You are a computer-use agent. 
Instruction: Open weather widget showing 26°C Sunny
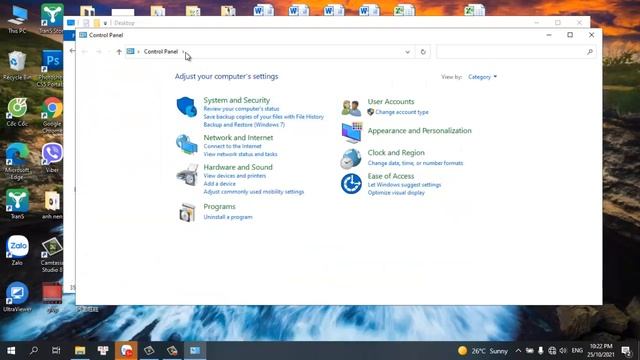(x=483, y=351)
